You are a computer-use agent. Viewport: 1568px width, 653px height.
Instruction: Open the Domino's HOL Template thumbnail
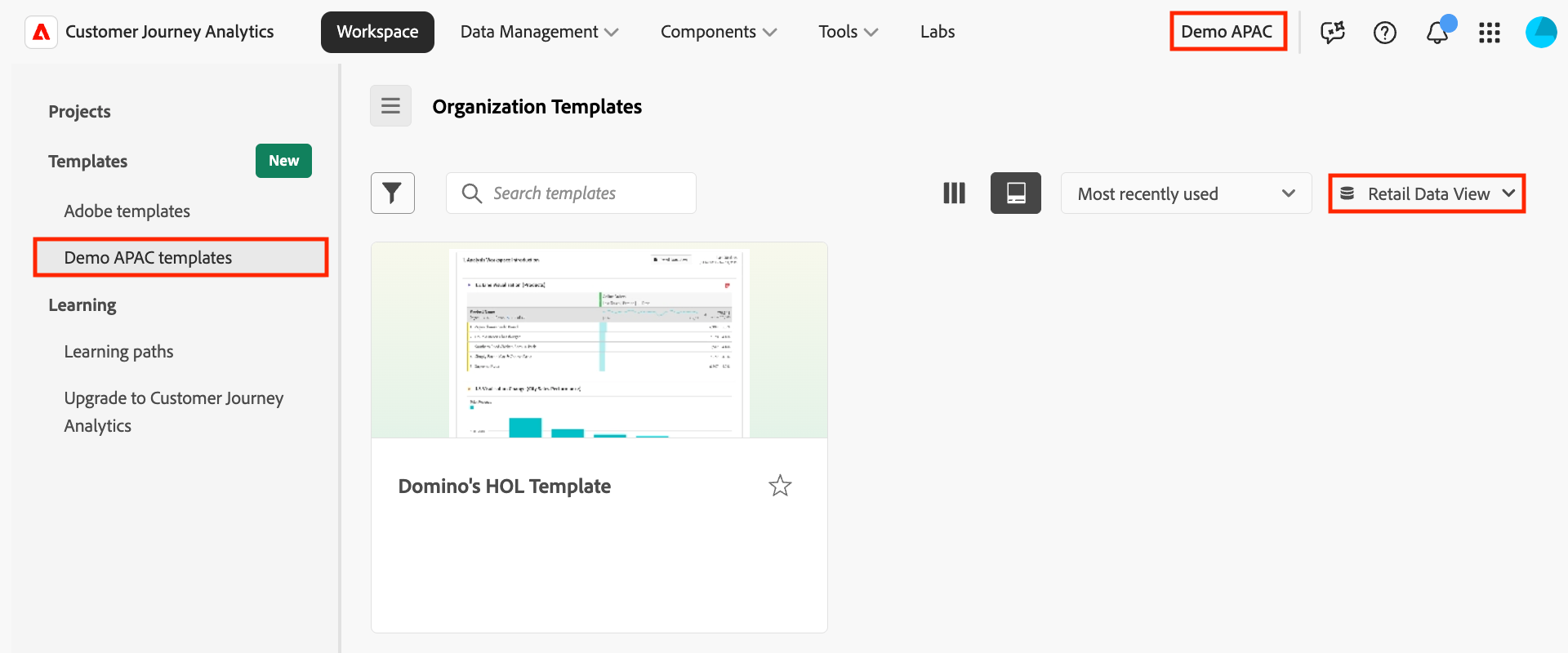599,340
